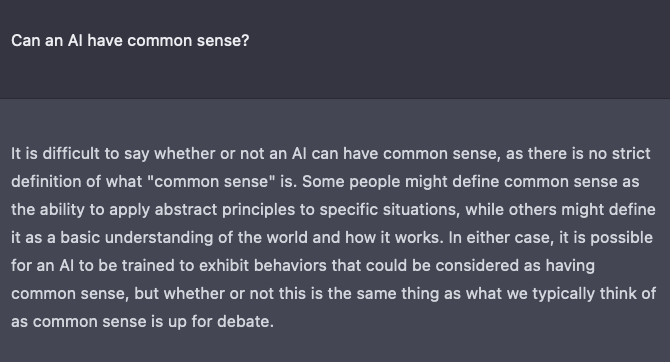Click the quoted phrase "common sense" in the answer

(x=212, y=182)
